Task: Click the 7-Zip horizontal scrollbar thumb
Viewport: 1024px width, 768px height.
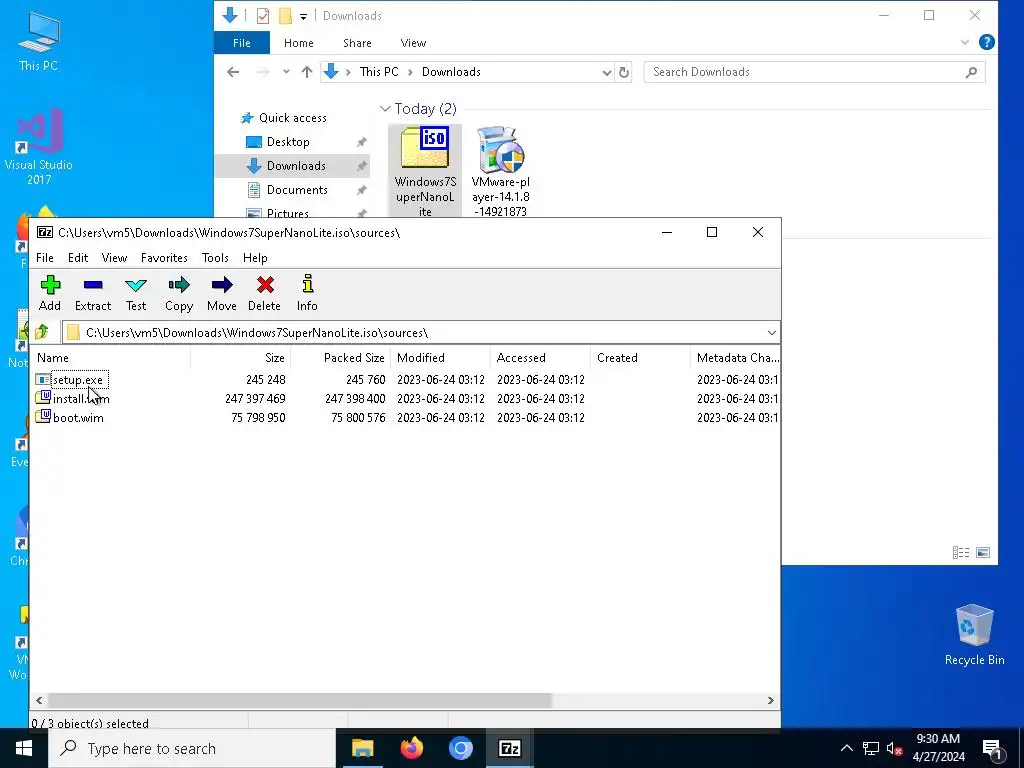Action: coord(300,700)
